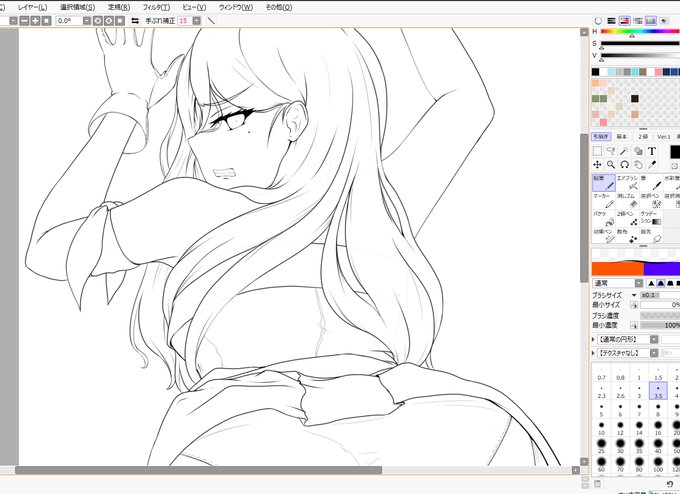Expand the 【テクスチャなし】 settings triangle

point(594,353)
